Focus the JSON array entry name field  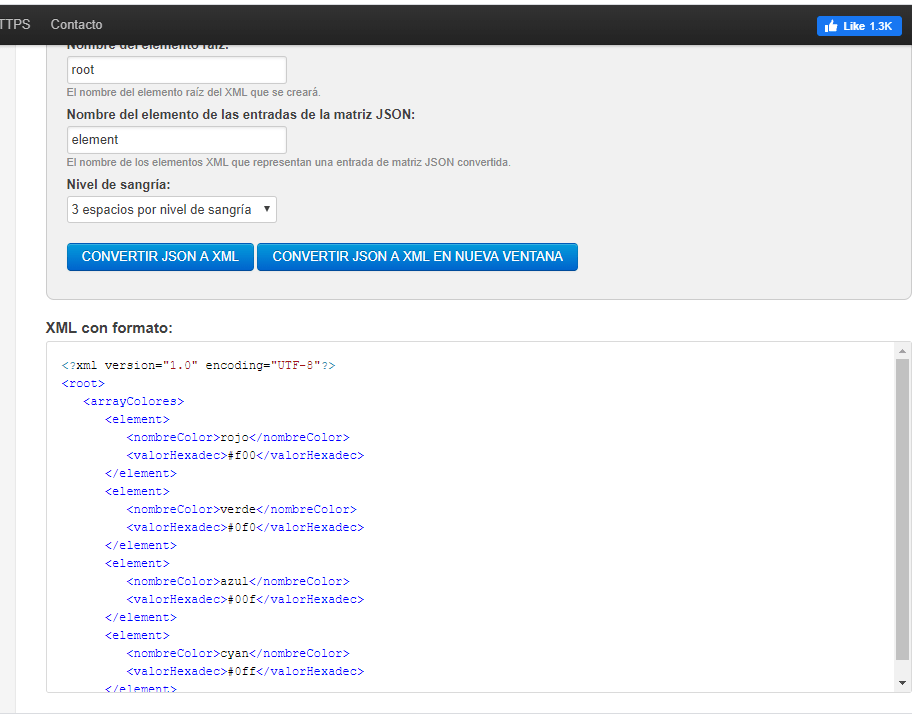tap(176, 140)
